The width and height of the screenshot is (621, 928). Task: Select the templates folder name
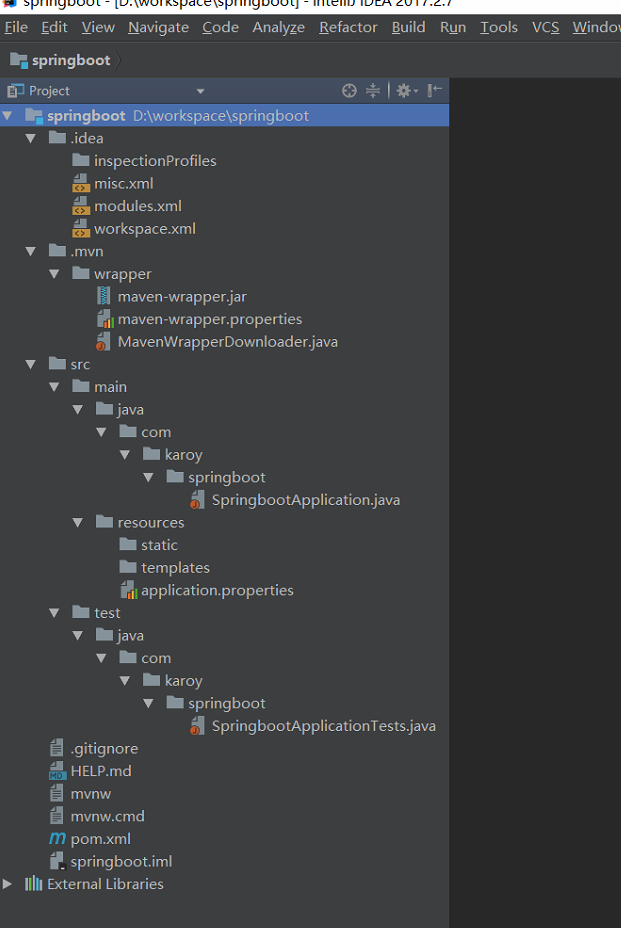click(x=175, y=568)
